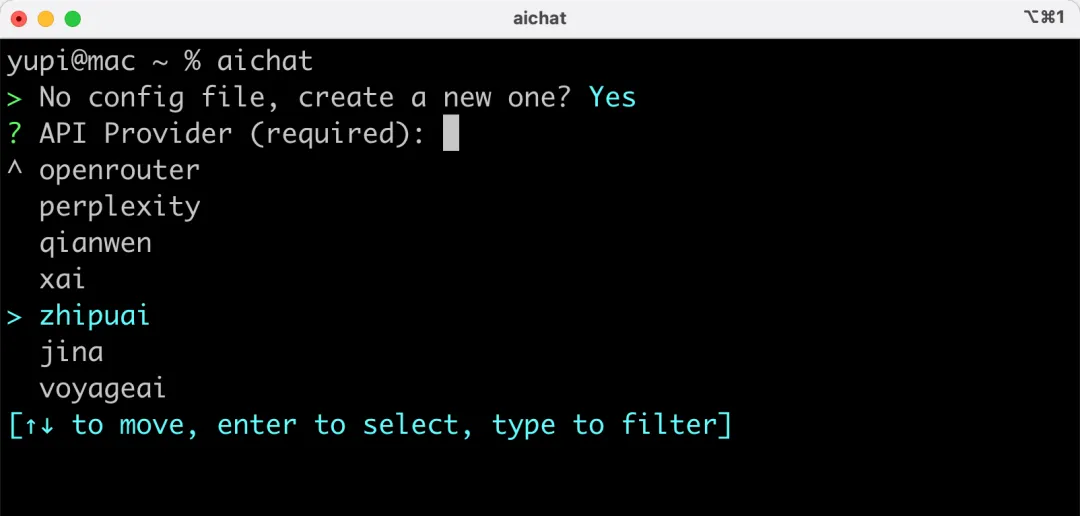1080x516 pixels.
Task: Select xai in the provider list
Action: click(x=62, y=279)
